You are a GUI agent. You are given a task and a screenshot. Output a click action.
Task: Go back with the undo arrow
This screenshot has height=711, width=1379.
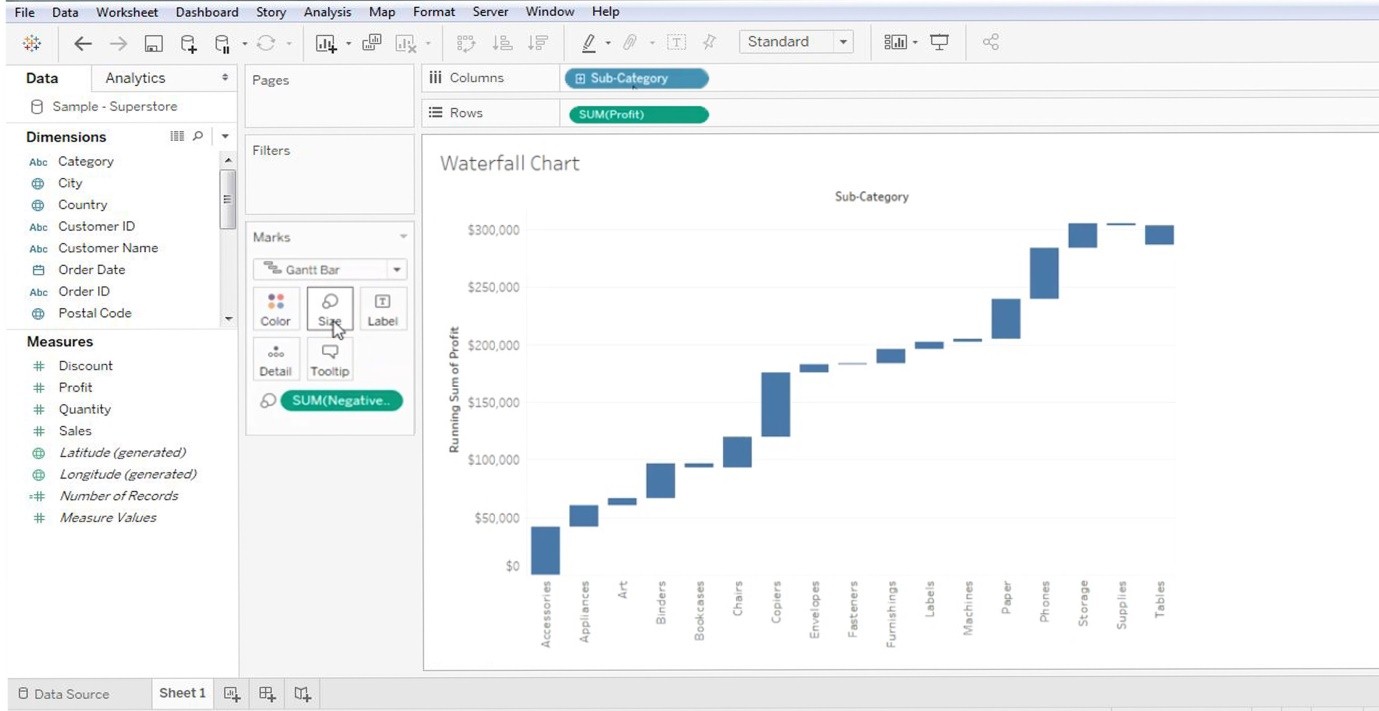point(83,43)
